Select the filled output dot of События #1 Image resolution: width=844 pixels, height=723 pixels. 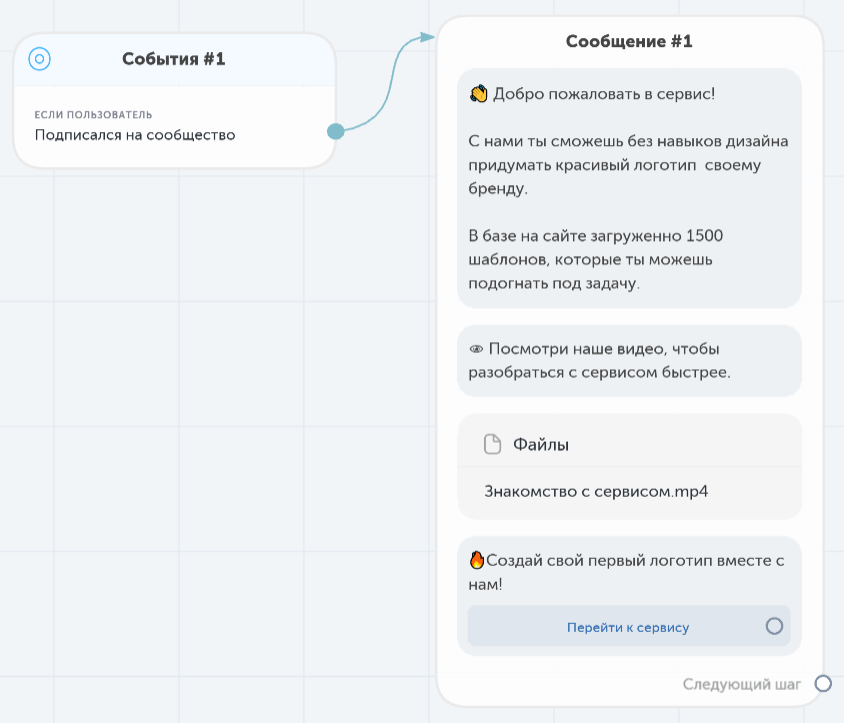click(x=335, y=131)
